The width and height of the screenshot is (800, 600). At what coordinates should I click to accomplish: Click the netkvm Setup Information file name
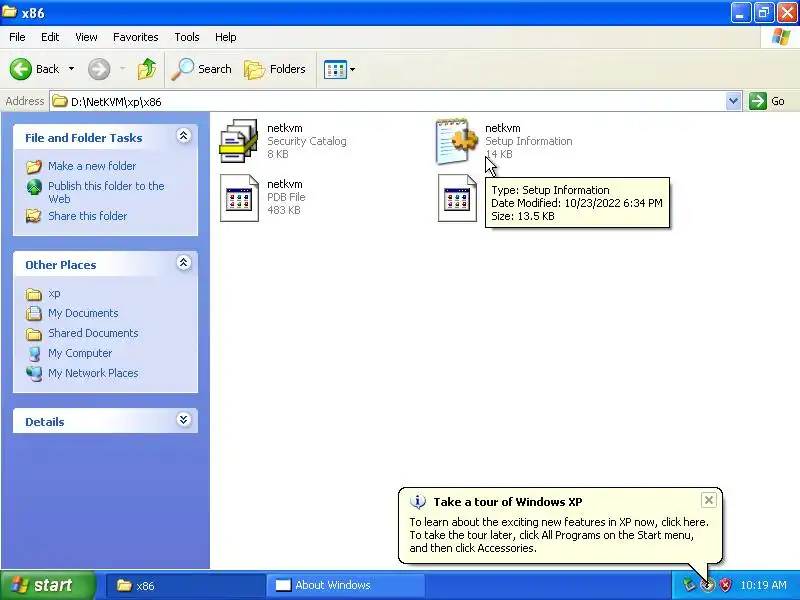coord(503,128)
